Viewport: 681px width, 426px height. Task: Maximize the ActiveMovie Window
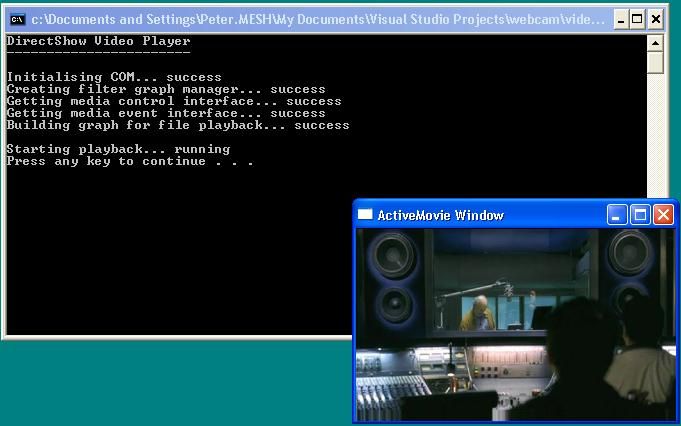[x=640, y=215]
